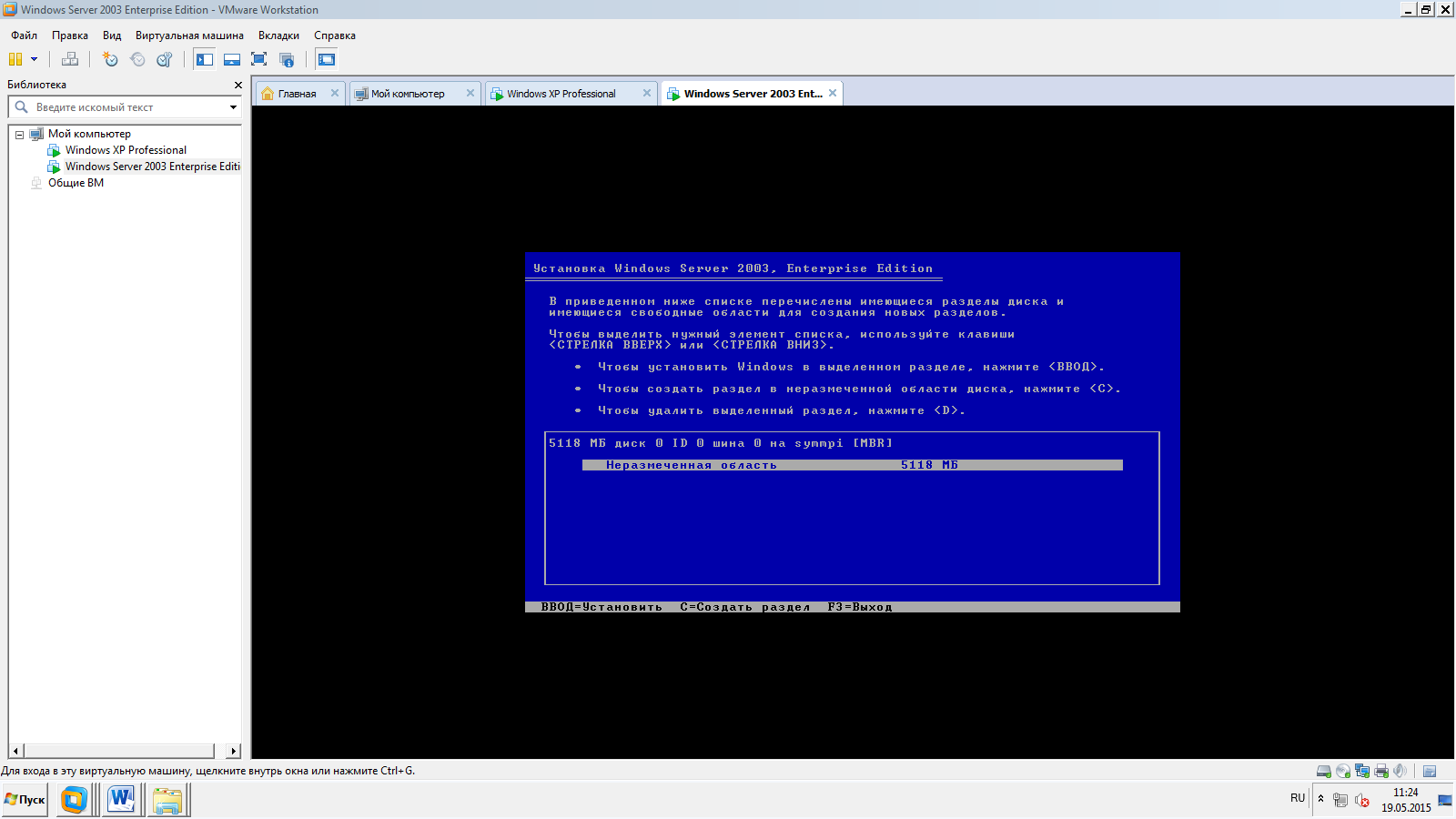Image resolution: width=1456 pixels, height=819 pixels.
Task: Click the magnifier search icon in library
Action: tap(22, 107)
